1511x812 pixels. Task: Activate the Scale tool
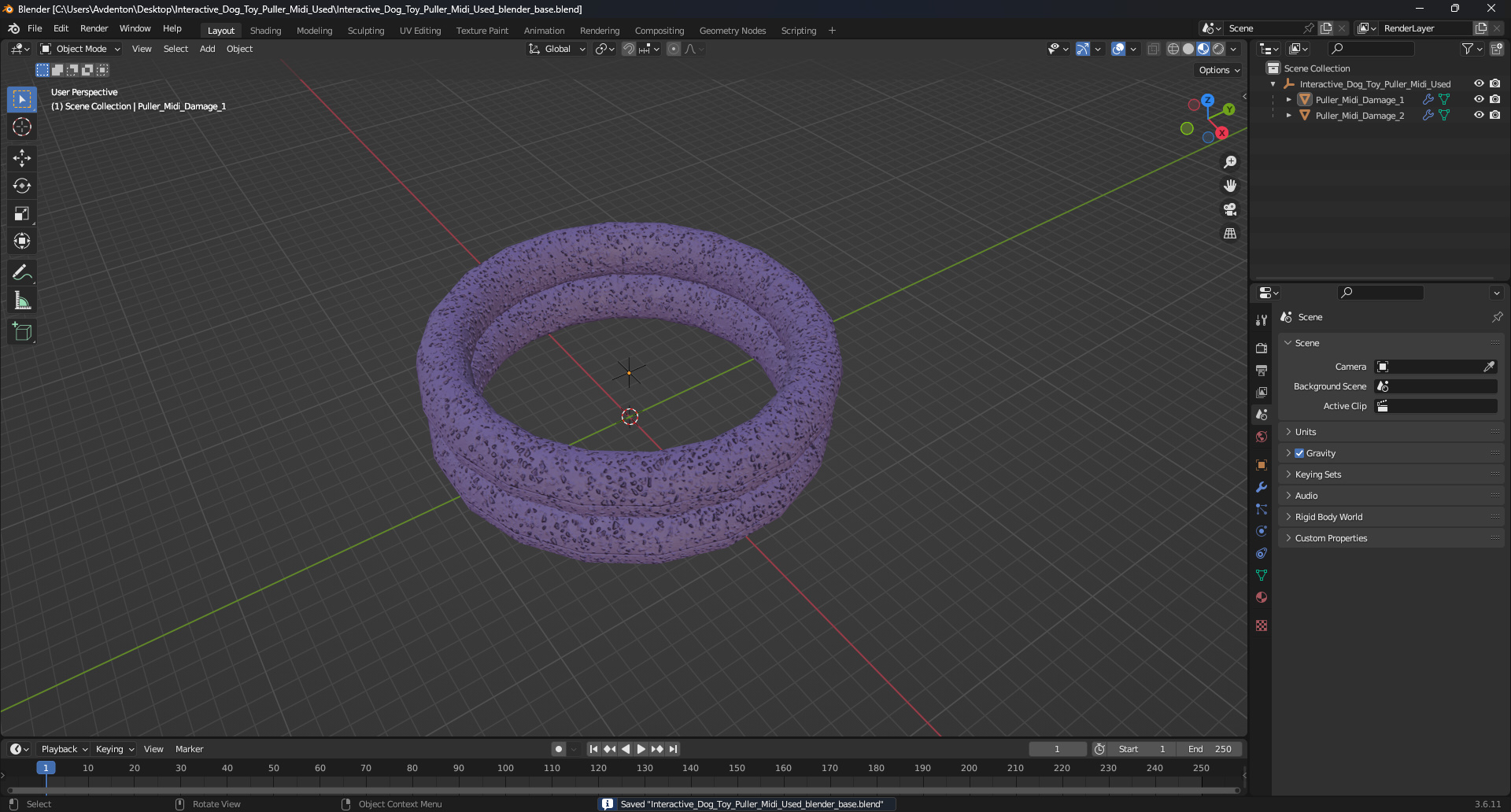22,213
